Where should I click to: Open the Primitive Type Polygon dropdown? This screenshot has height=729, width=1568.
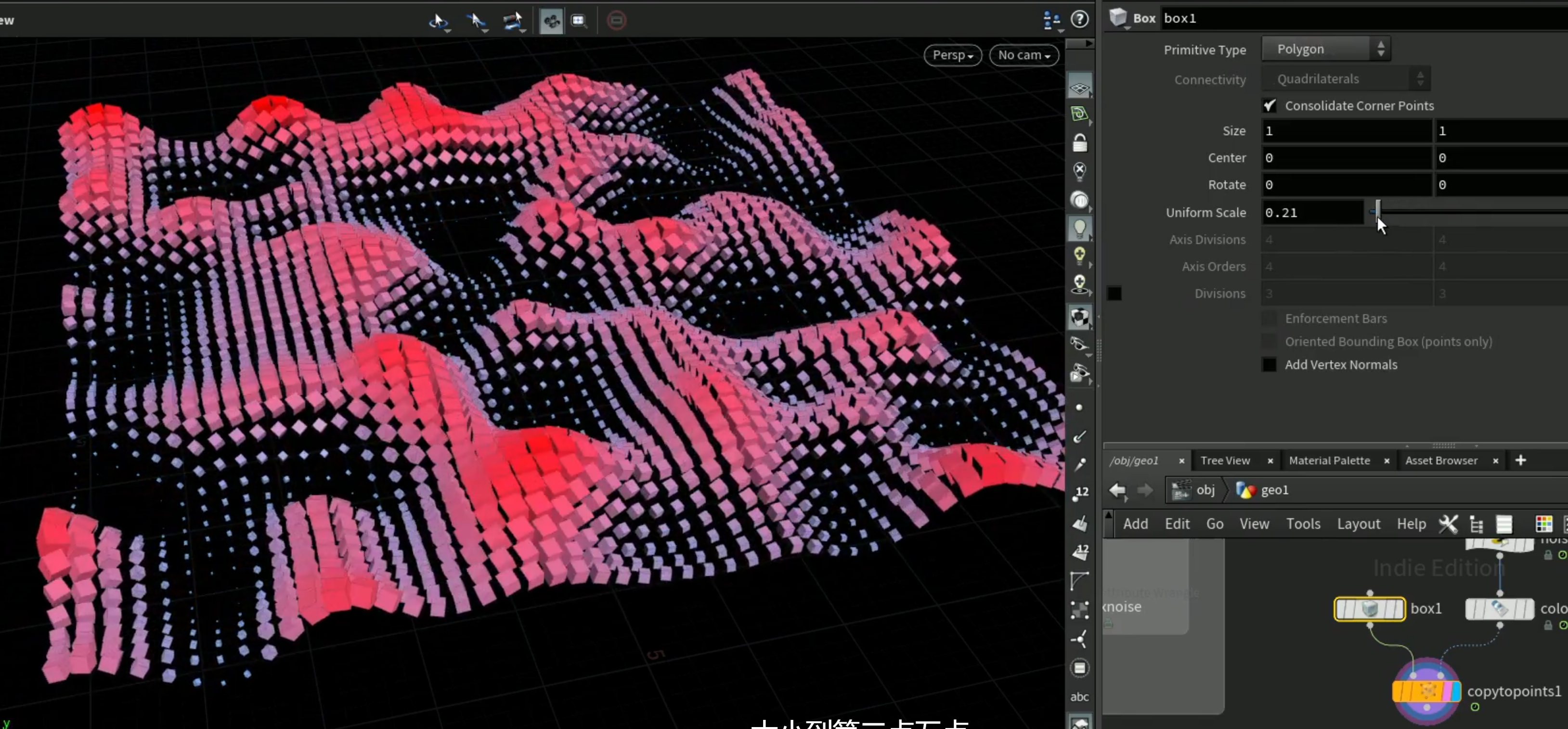tap(1325, 49)
